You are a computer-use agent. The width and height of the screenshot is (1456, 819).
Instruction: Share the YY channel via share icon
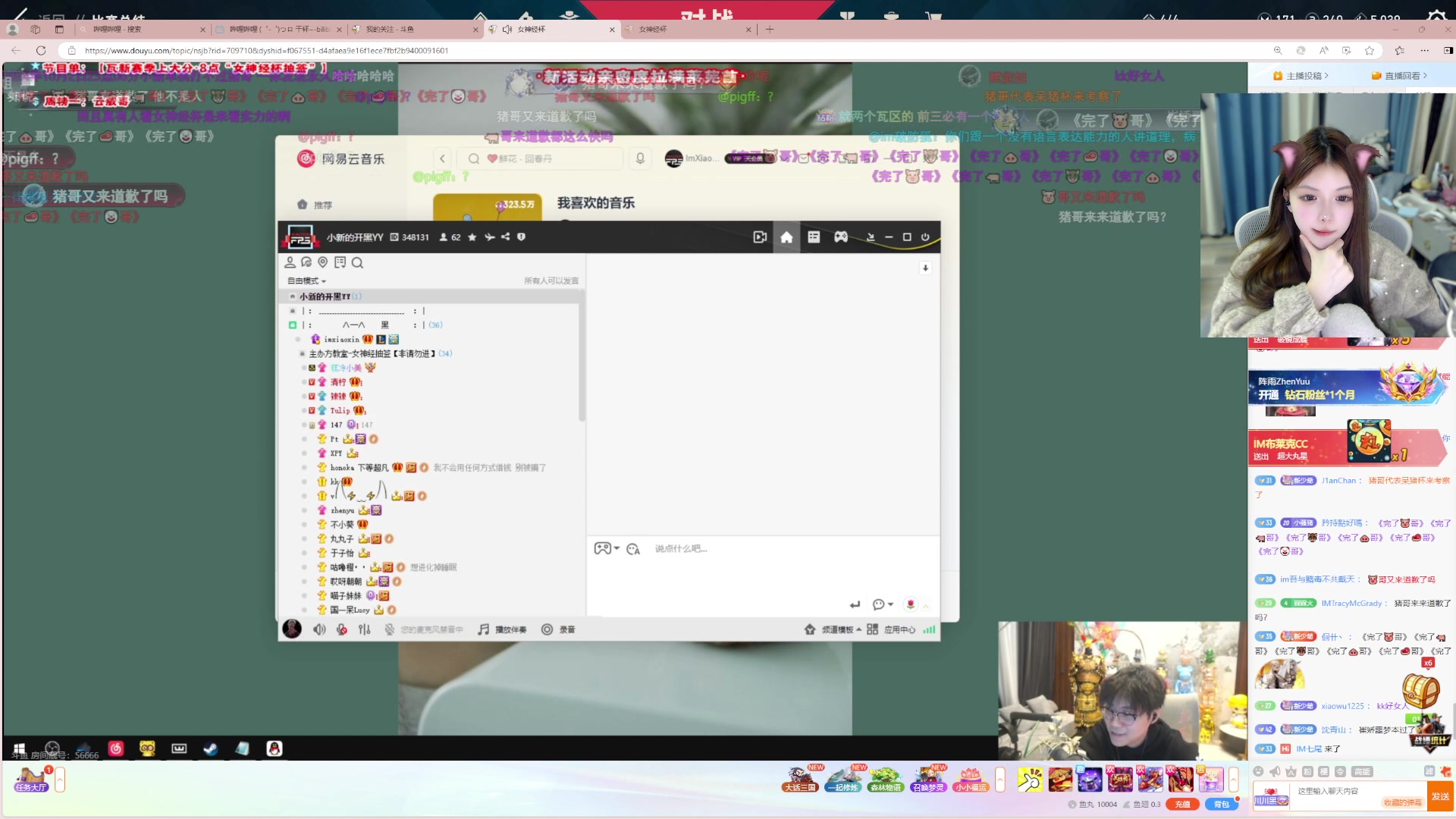click(505, 237)
